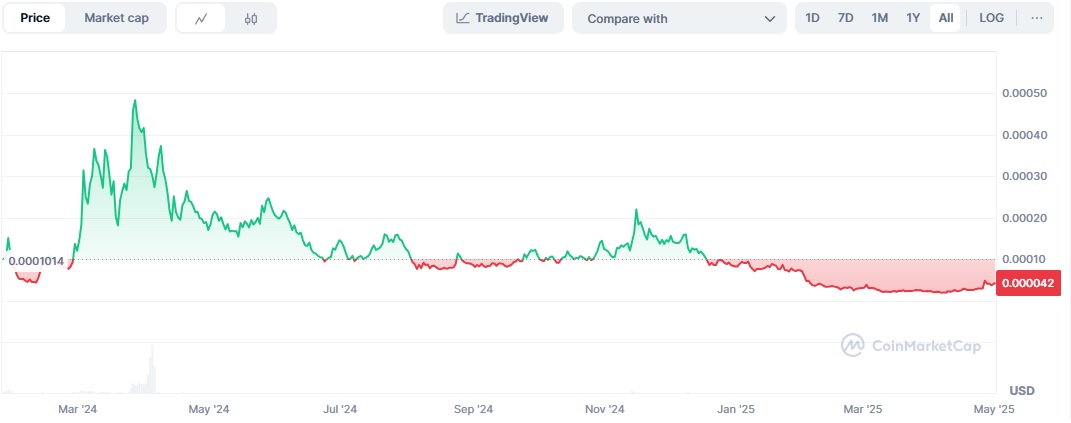Set chart range to All

coord(946,18)
